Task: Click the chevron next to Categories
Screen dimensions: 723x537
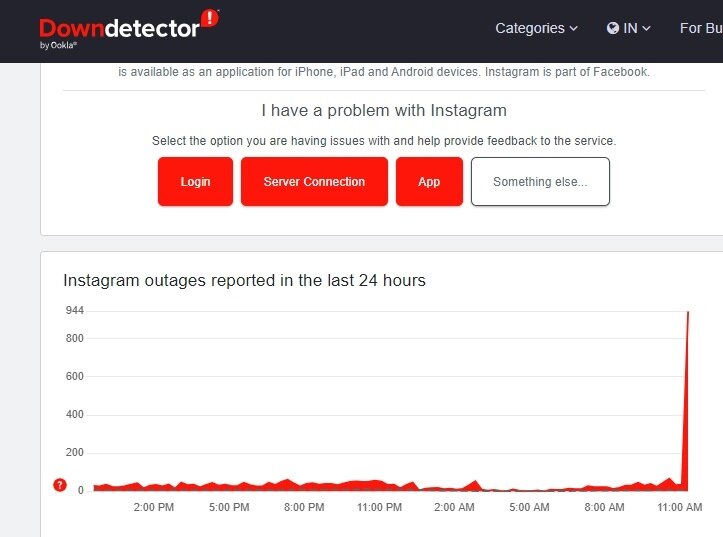Action: pyautogui.click(x=574, y=29)
